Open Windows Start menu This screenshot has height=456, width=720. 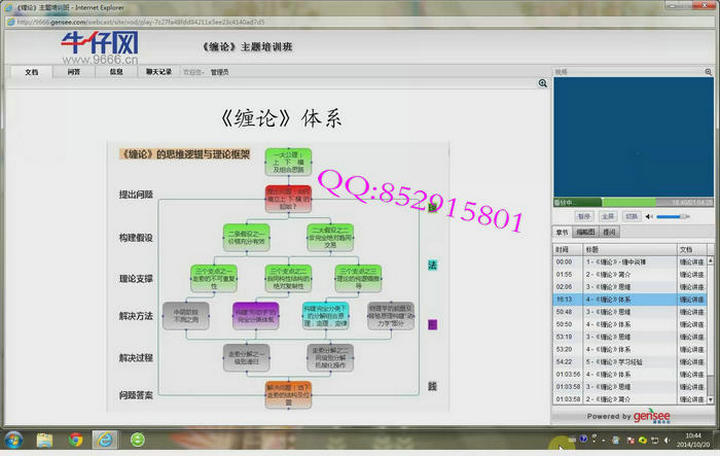coord(14,440)
